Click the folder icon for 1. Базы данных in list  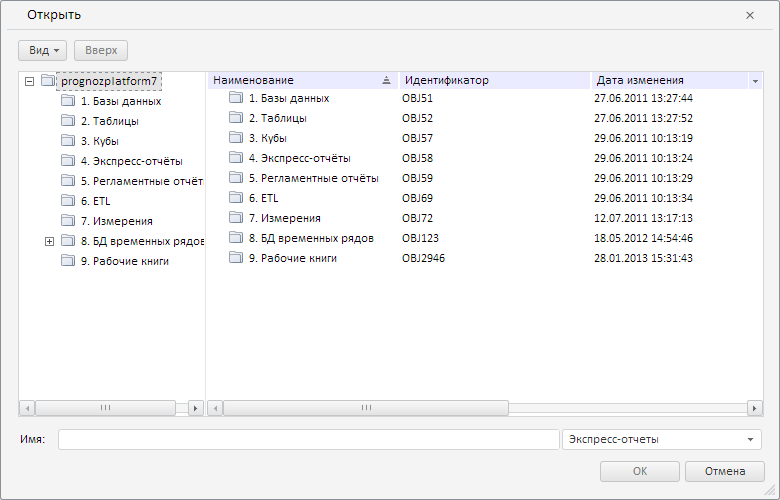coord(236,98)
